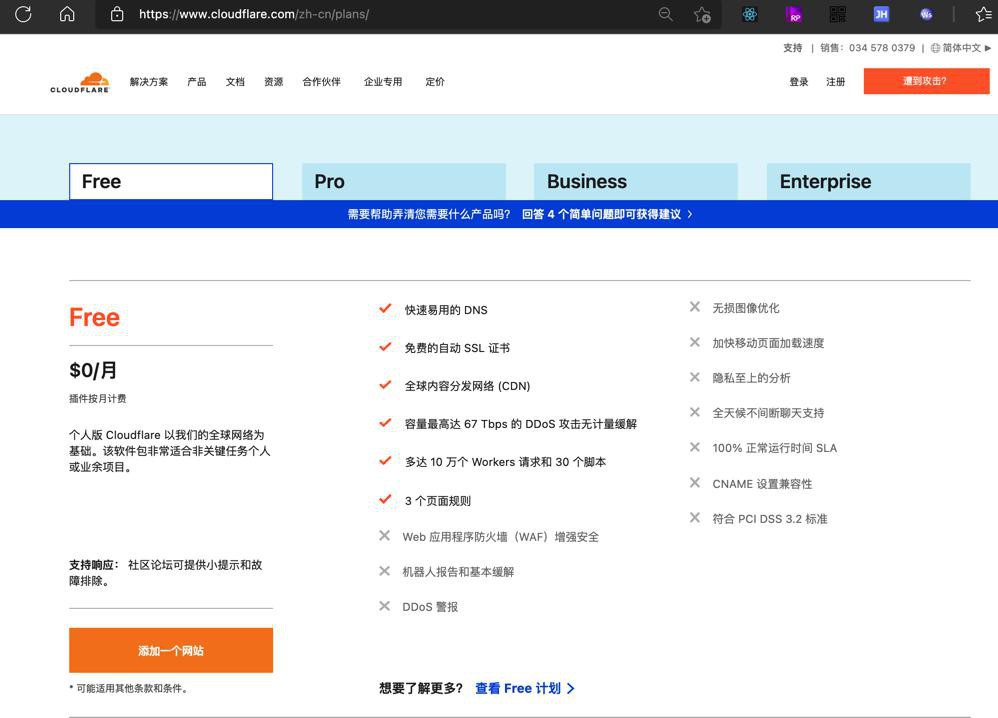
Task: Switch to the Business plan tab
Action: [x=636, y=181]
